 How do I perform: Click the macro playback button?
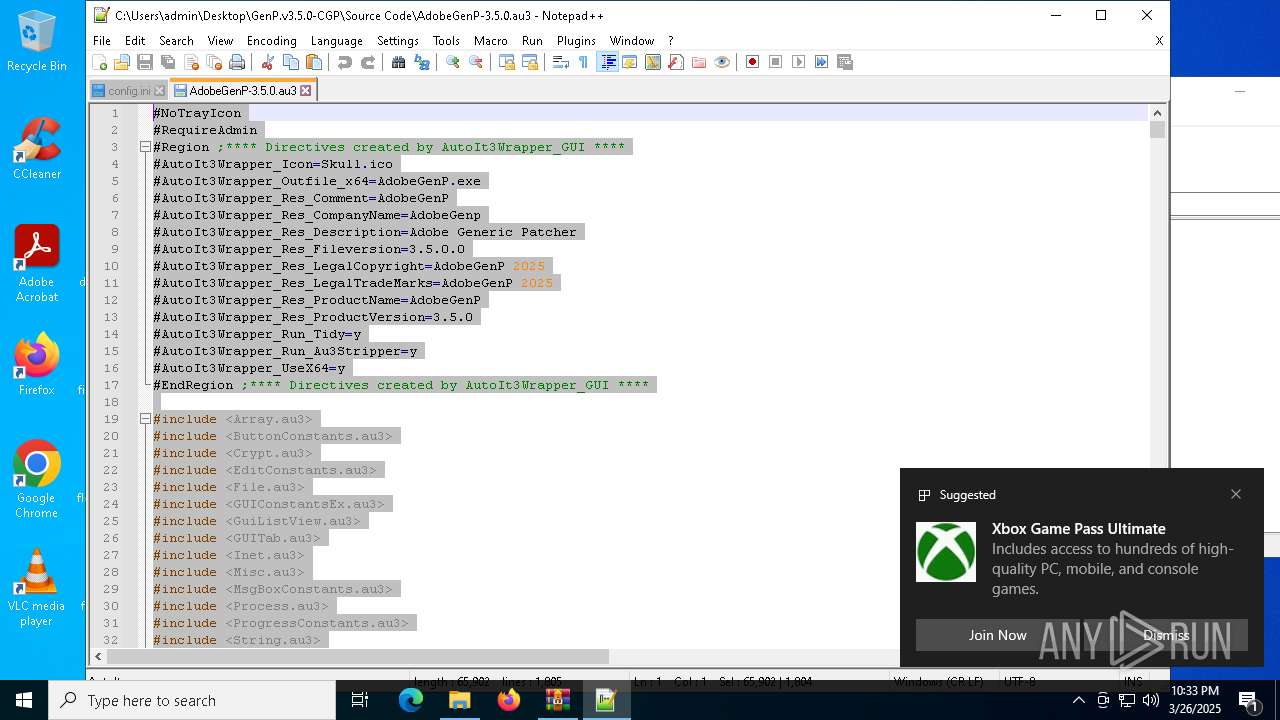click(x=799, y=62)
